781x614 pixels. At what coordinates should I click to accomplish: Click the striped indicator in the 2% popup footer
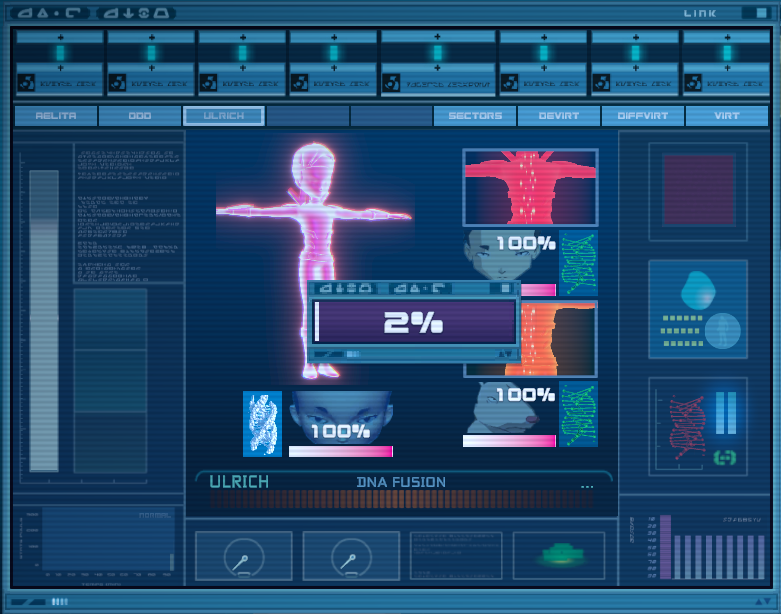[353, 354]
